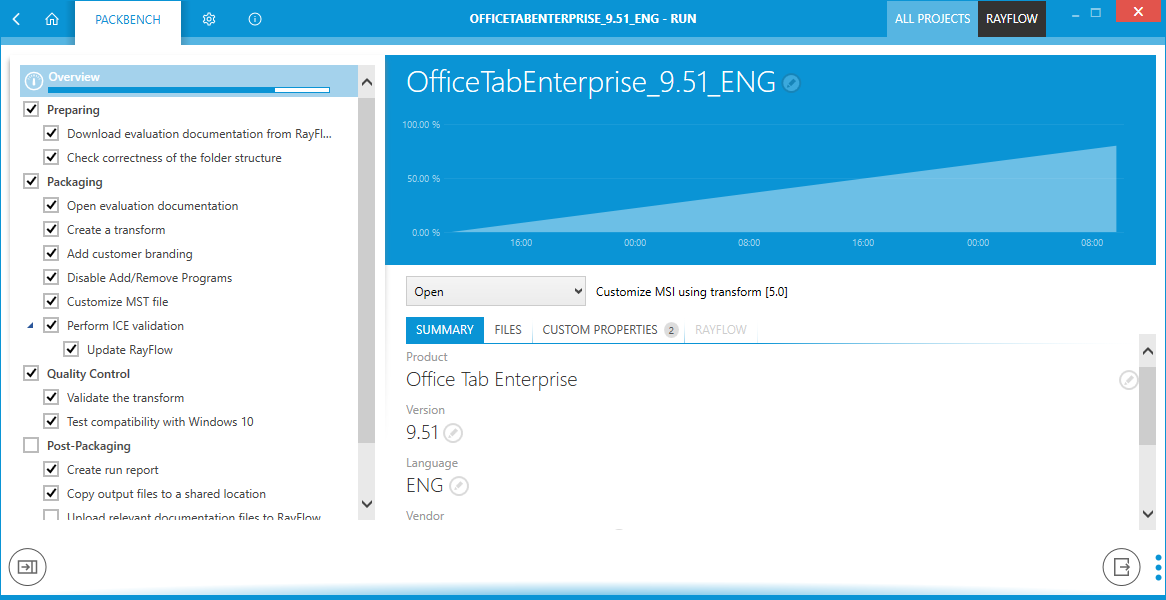The width and height of the screenshot is (1166, 600).
Task: Click the bottom-left panel toggle icon
Action: pyautogui.click(x=27, y=567)
